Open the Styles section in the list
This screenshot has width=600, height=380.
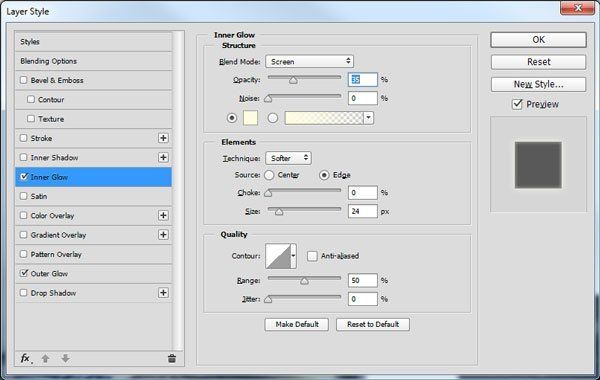pos(93,42)
